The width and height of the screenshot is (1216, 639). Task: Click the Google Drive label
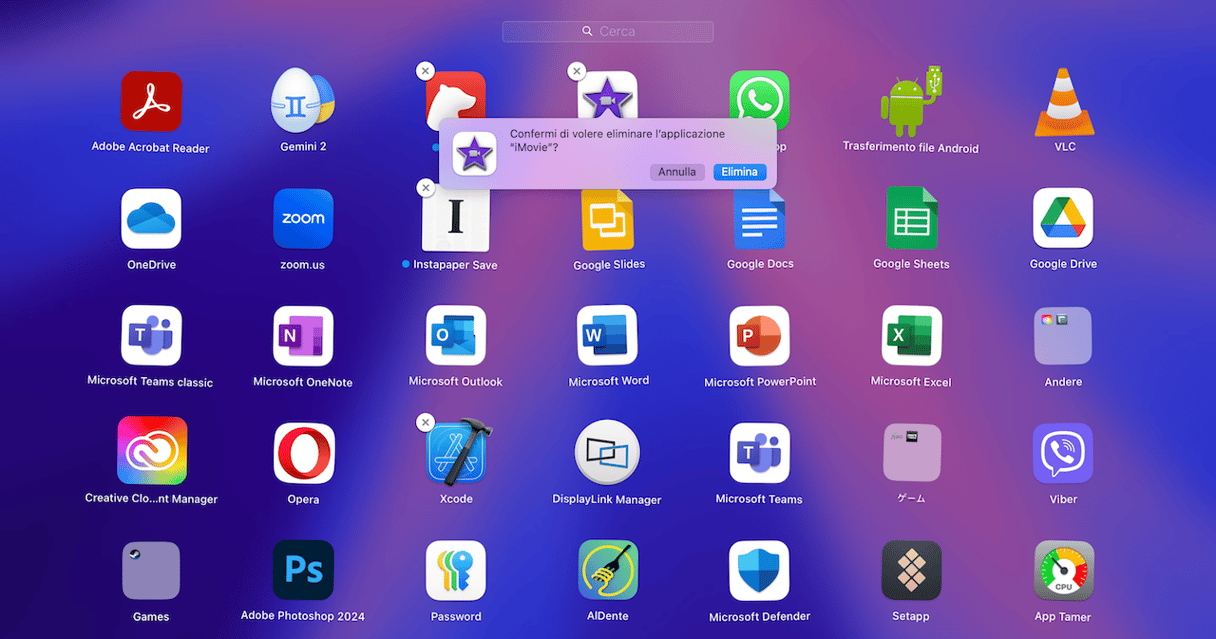tap(1063, 264)
